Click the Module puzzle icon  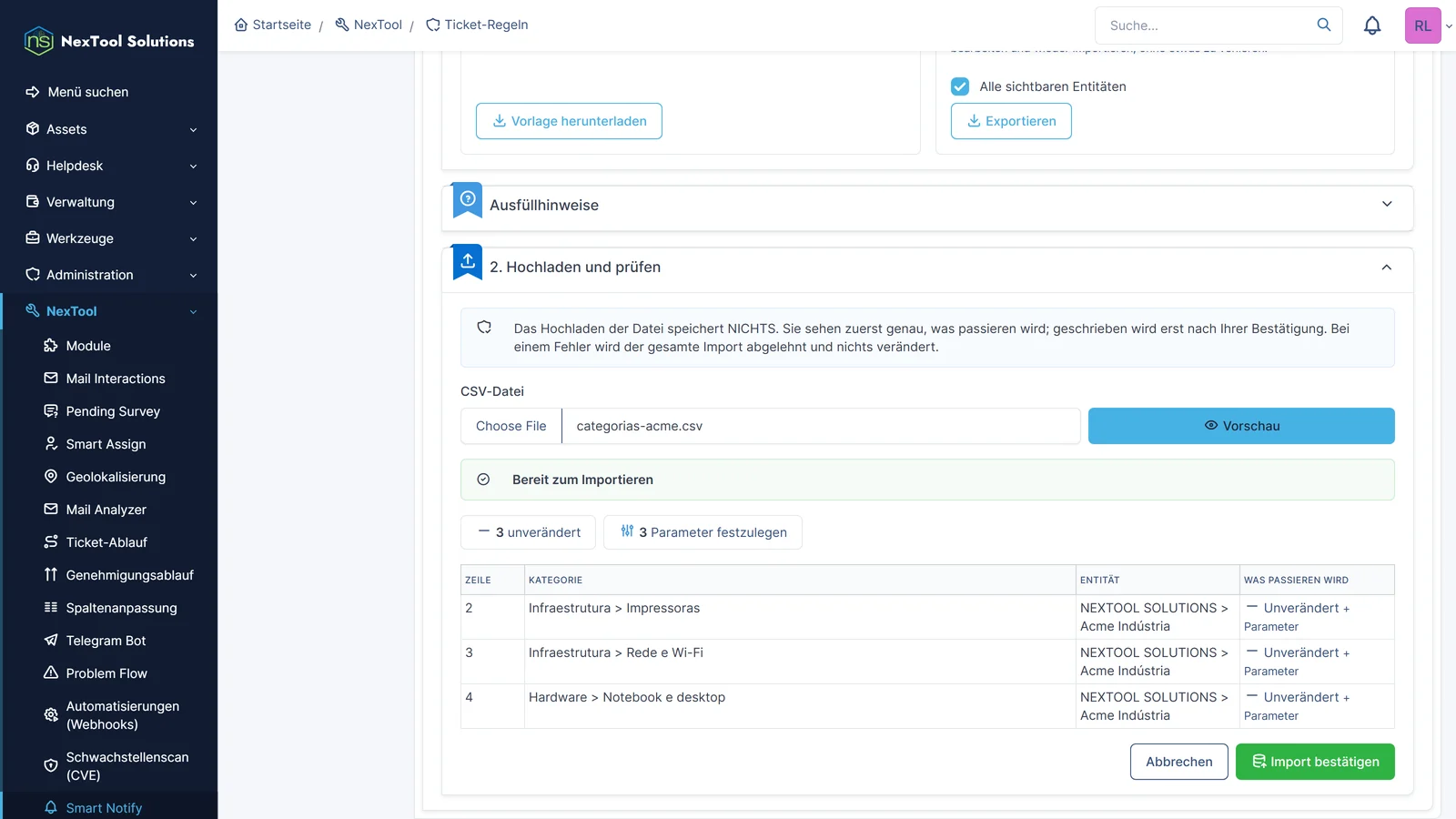tap(51, 346)
